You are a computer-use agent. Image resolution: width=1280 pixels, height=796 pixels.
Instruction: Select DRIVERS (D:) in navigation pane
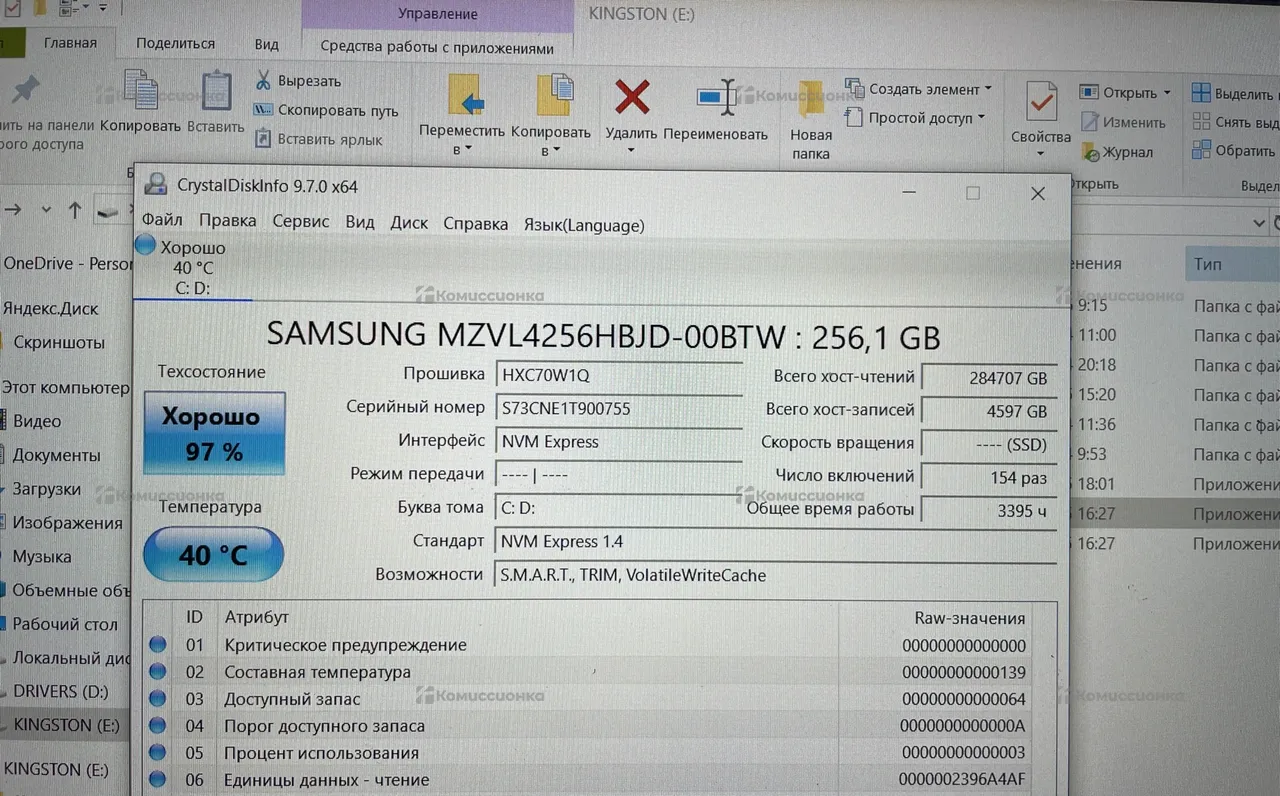point(59,691)
